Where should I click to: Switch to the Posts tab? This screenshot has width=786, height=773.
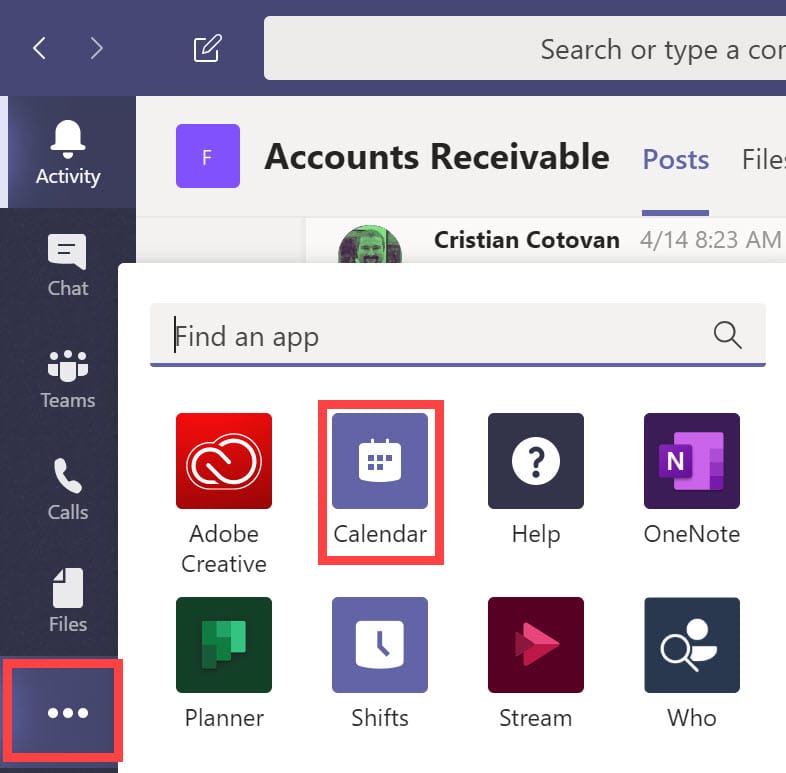[675, 159]
